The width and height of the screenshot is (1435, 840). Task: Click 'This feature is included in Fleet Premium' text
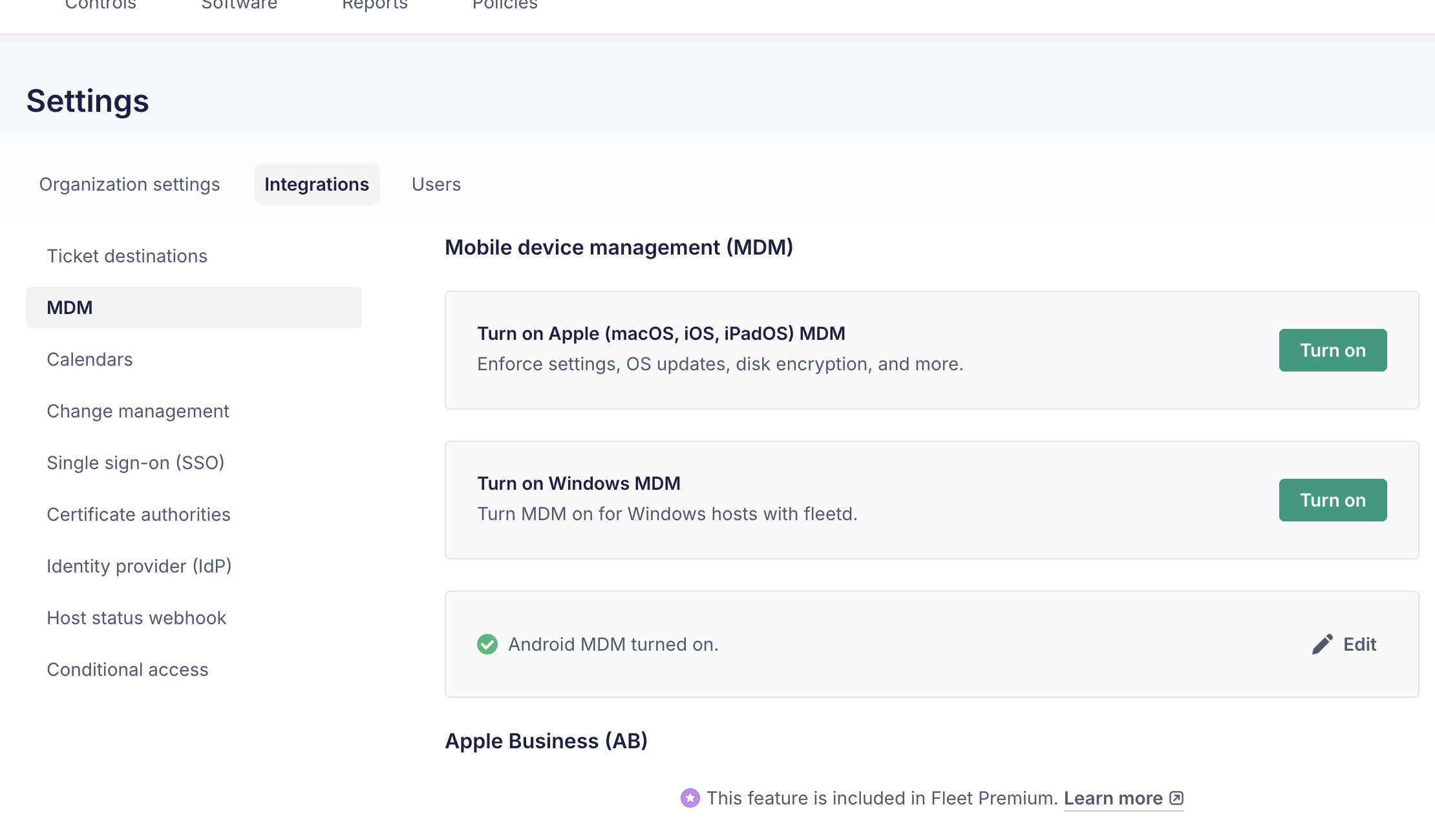[882, 798]
